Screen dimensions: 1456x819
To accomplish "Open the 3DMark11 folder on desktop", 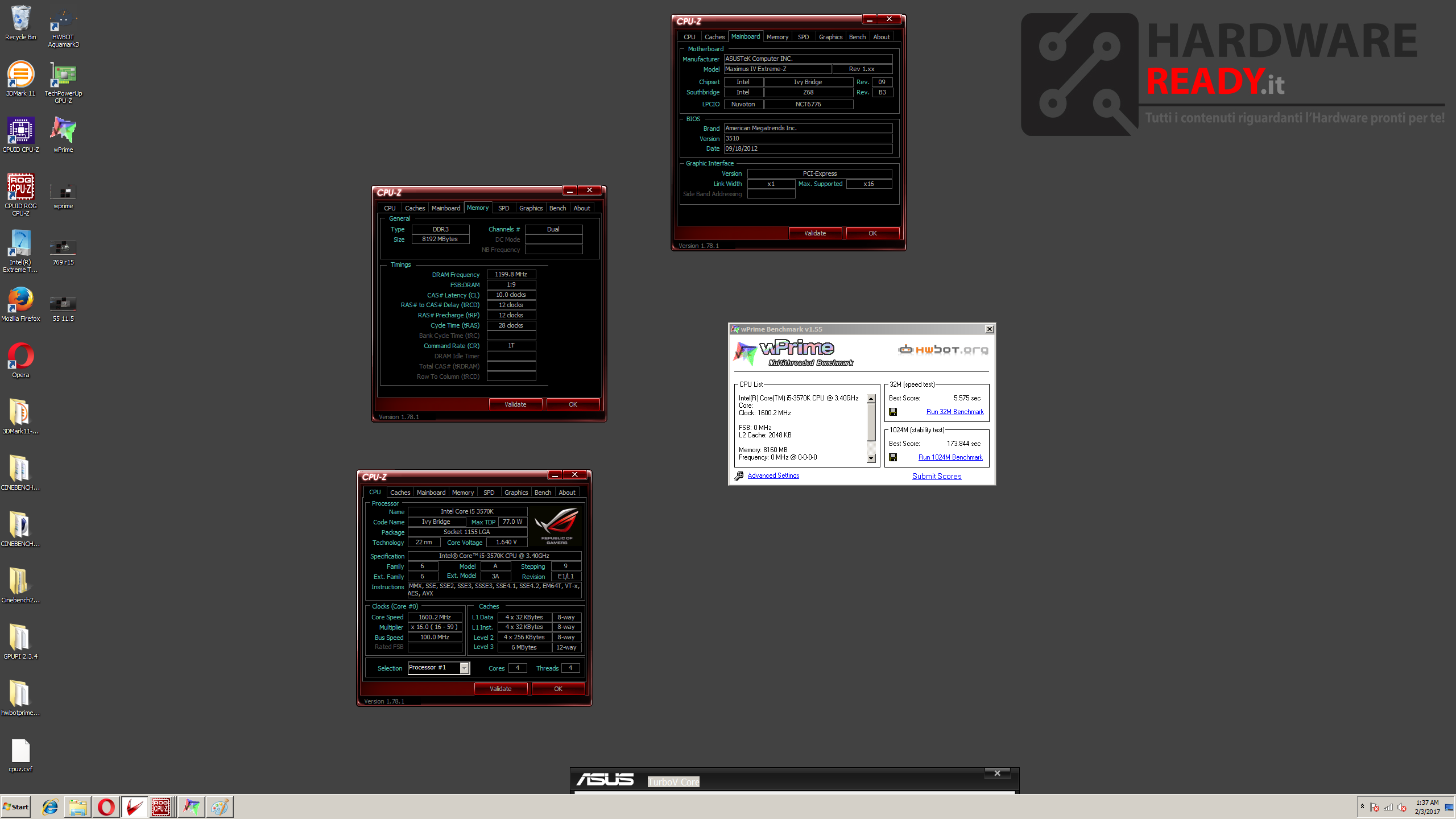I will tap(20, 417).
